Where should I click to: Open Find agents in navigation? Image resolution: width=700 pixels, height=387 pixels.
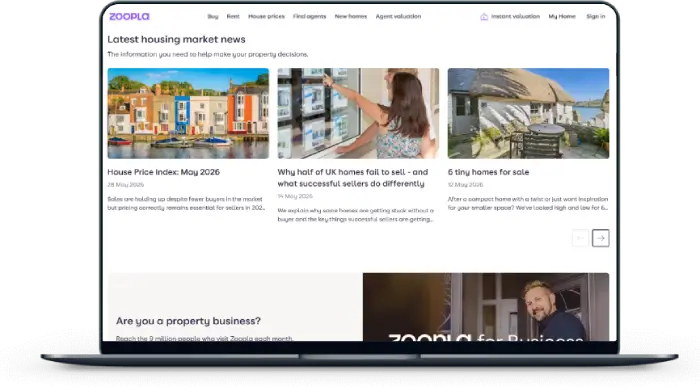click(x=309, y=17)
